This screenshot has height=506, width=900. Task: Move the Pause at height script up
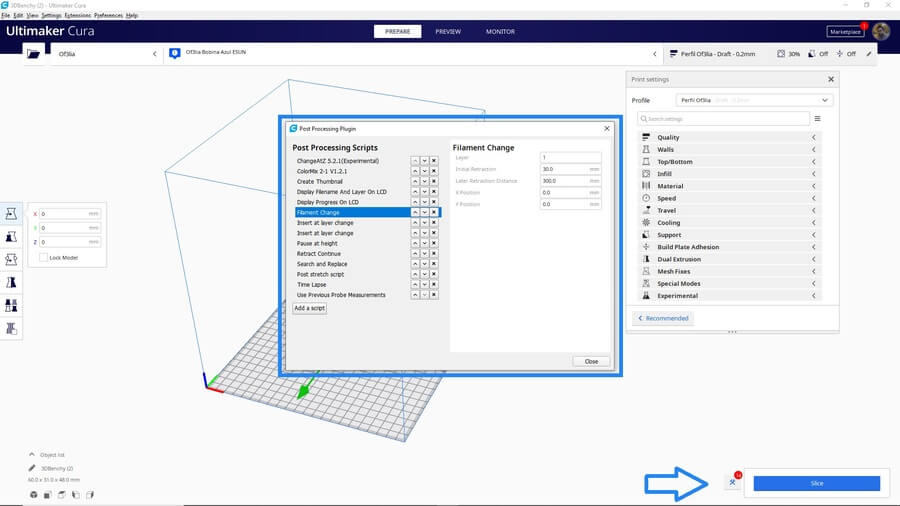click(415, 244)
